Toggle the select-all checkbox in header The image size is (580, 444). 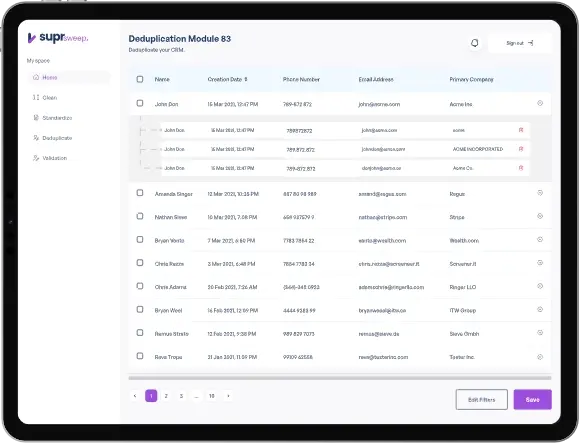140,79
